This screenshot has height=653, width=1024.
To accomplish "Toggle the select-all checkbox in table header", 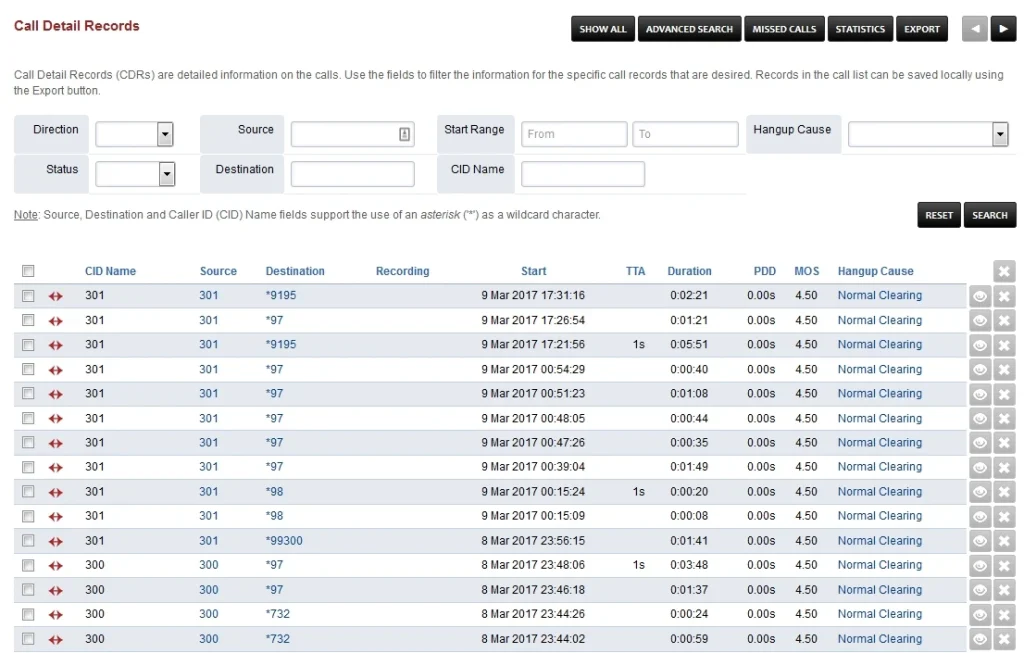I will [29, 271].
